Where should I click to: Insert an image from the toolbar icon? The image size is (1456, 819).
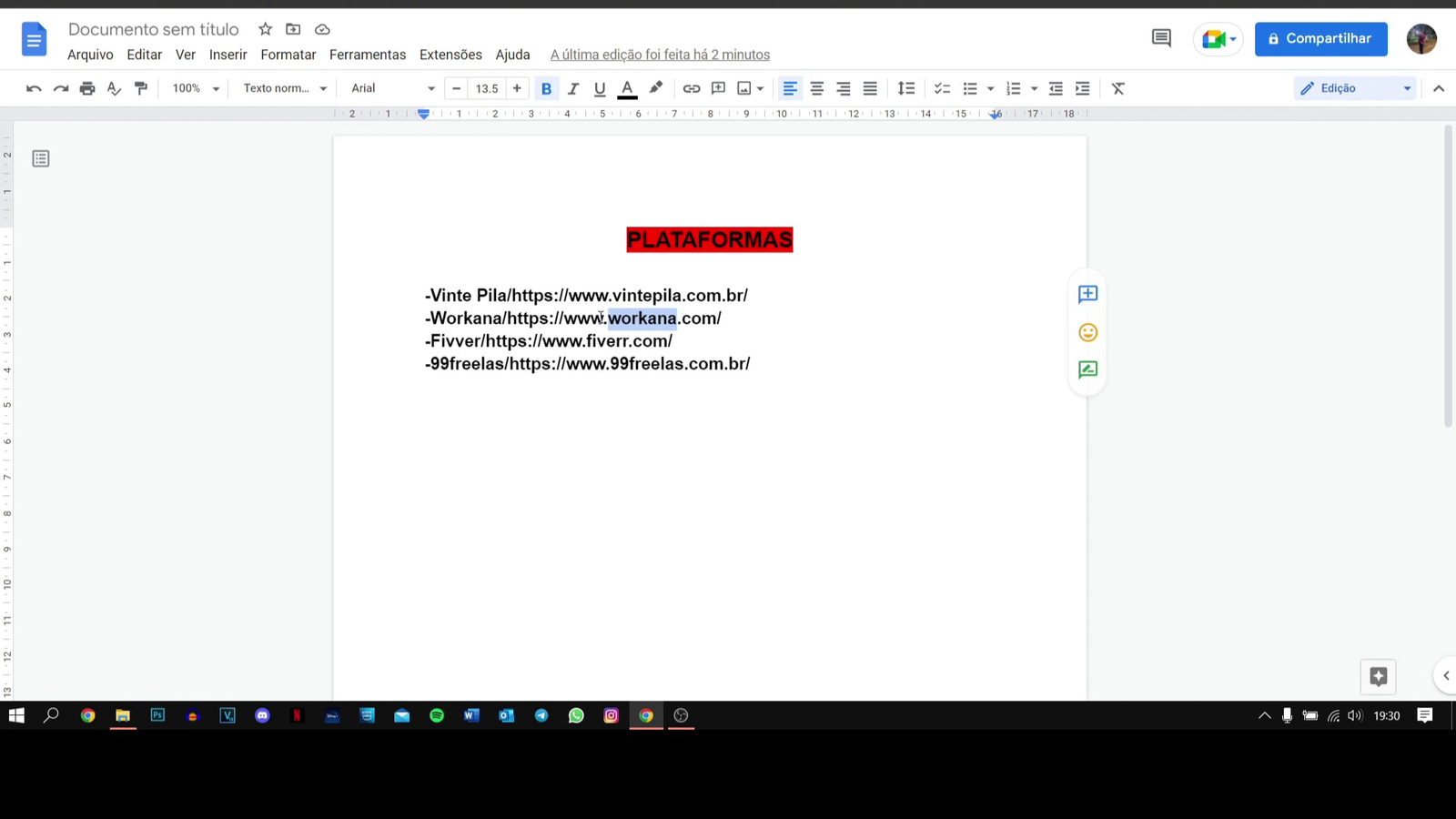(744, 88)
